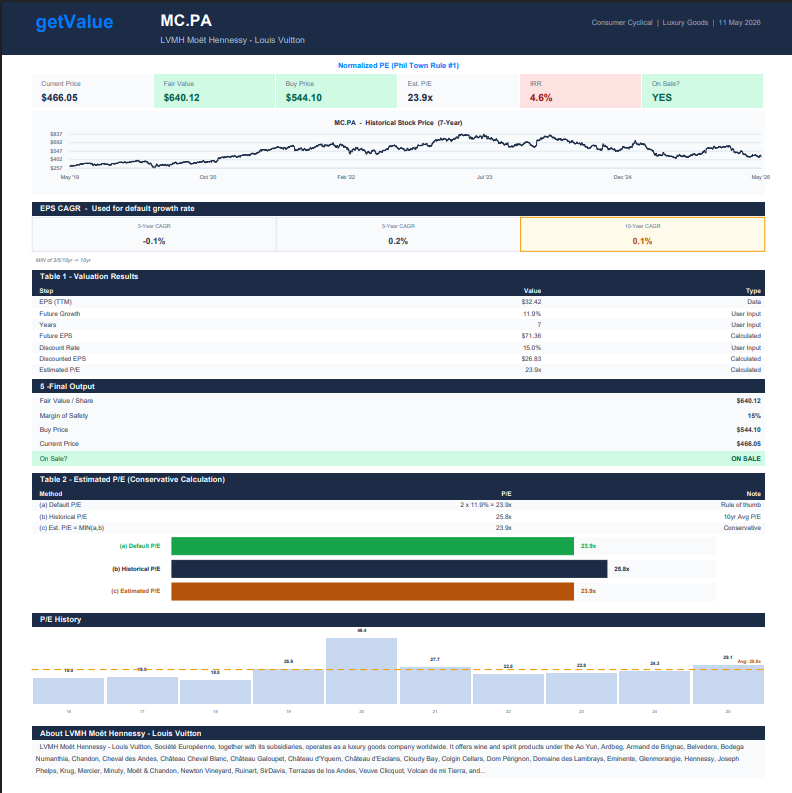Click the Buy Price $544.10 card
Screen dimensions: 792x793
pos(336,91)
